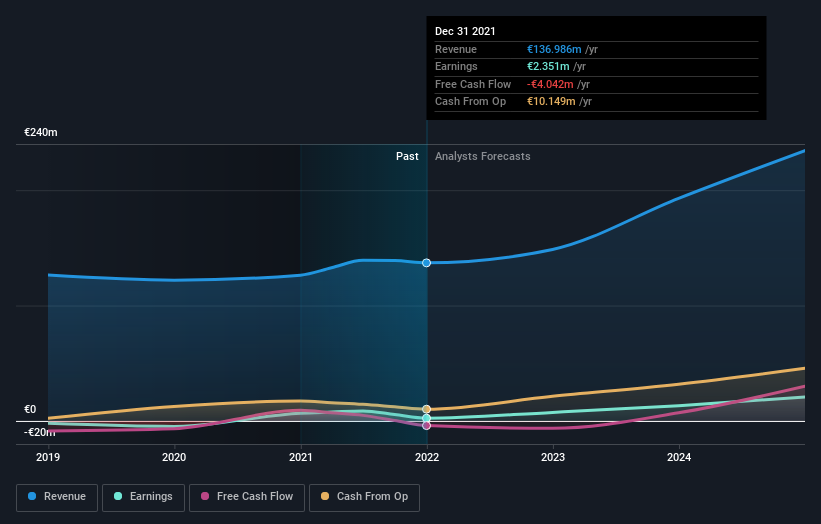Viewport: 821px width, 524px height.
Task: Click the €2.351m earnings value in tooltip
Action: [548, 66]
